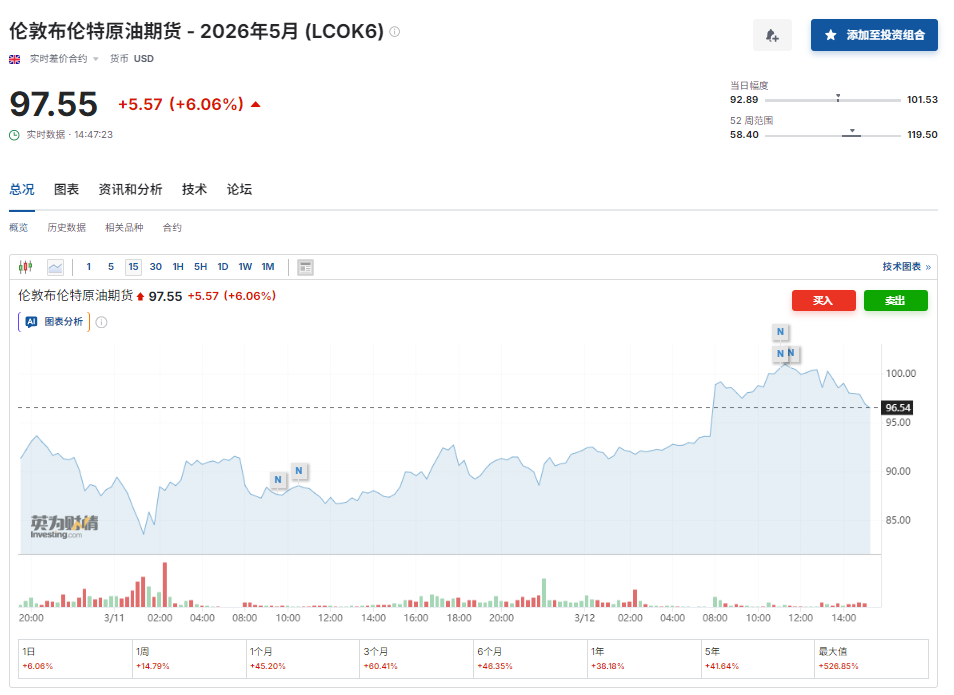The height and width of the screenshot is (695, 954).
Task: Select the 30 minute interval
Action: (x=156, y=267)
